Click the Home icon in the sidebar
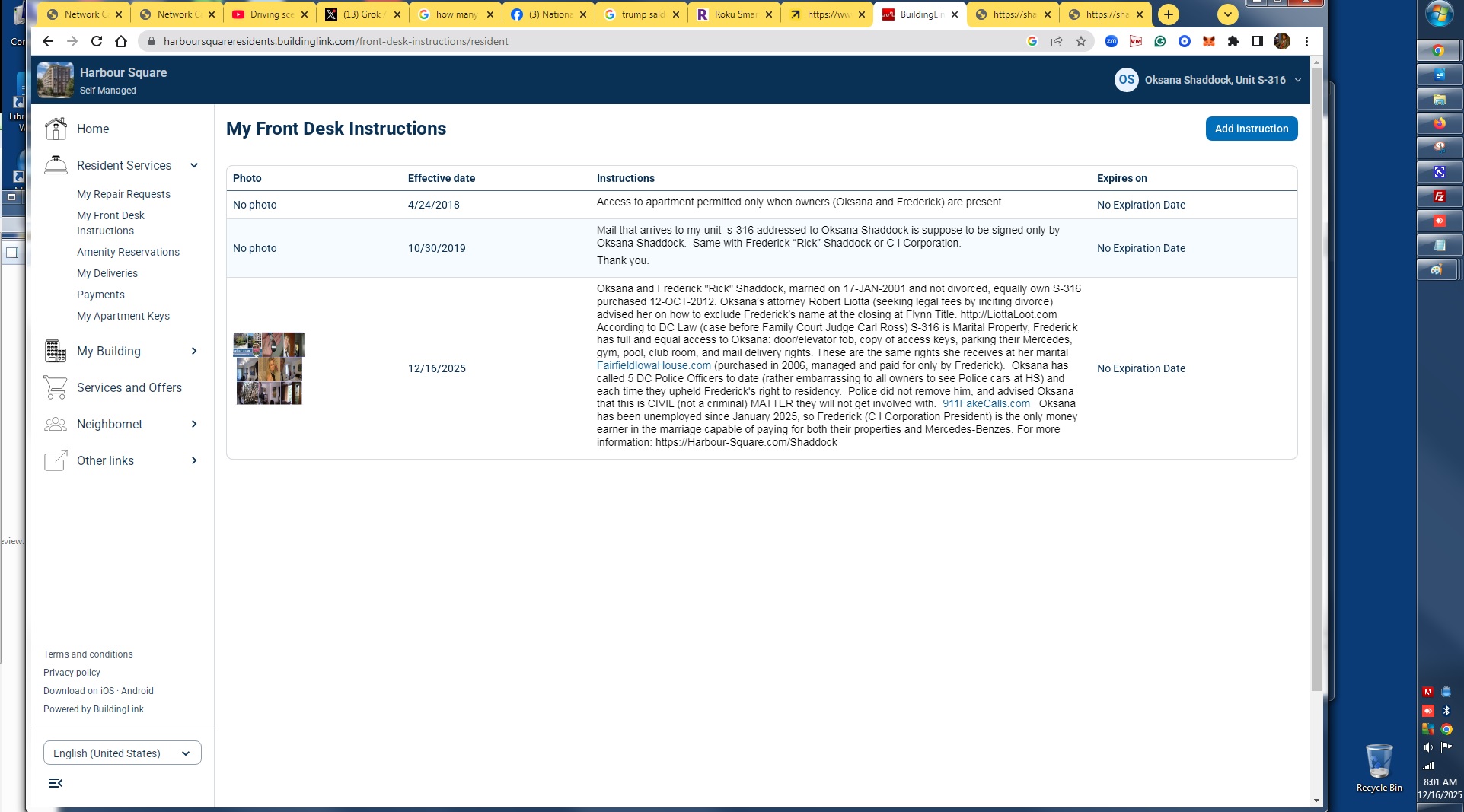Viewport: 1464px width, 812px height. click(56, 129)
